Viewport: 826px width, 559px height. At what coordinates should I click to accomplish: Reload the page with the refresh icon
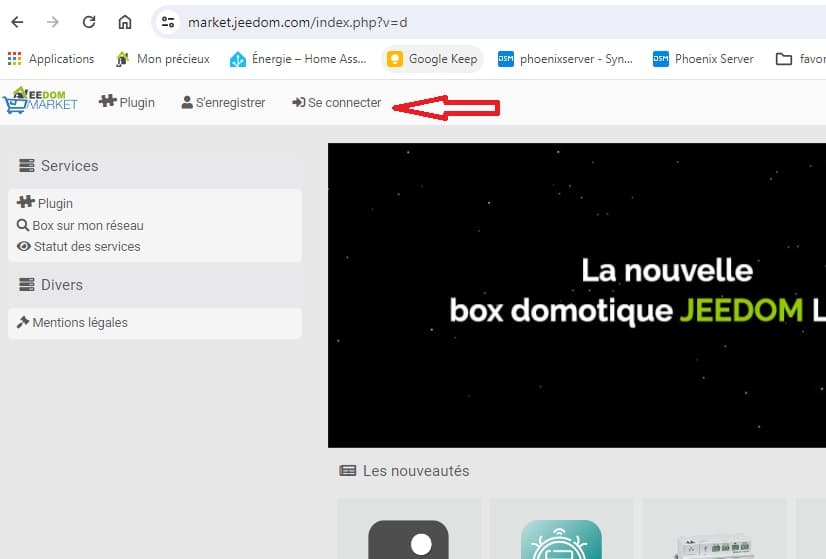[89, 22]
